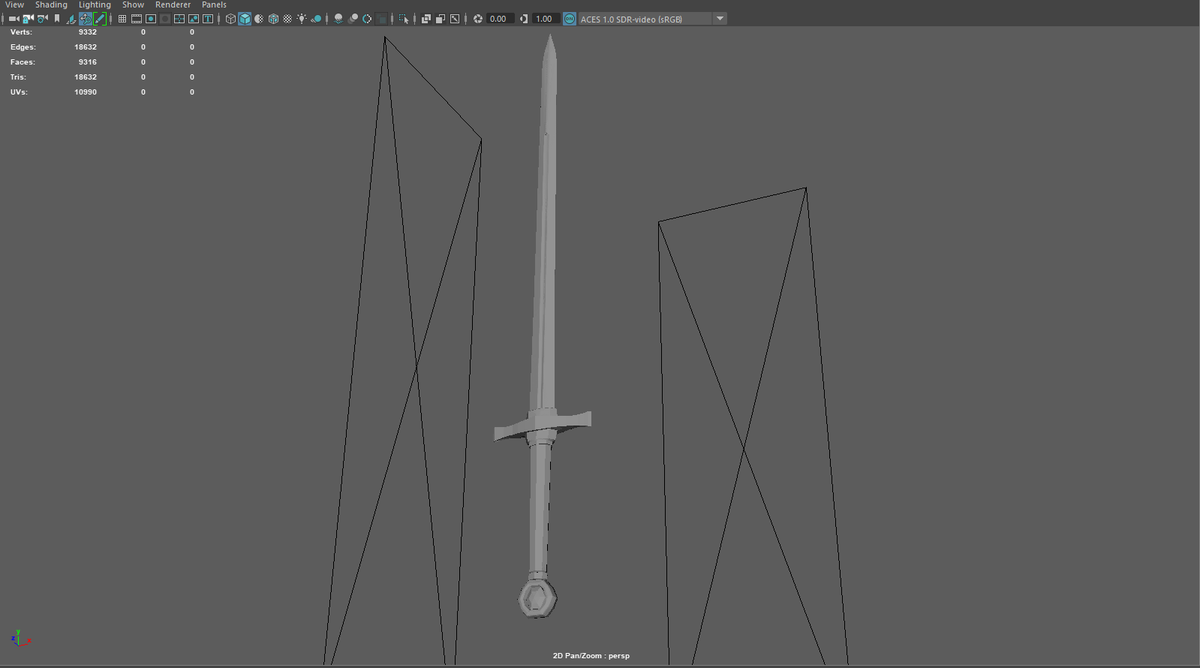The image size is (1200, 668).
Task: Open the ACES 1.0 SDR-video color dropdown
Action: pyautogui.click(x=644, y=19)
